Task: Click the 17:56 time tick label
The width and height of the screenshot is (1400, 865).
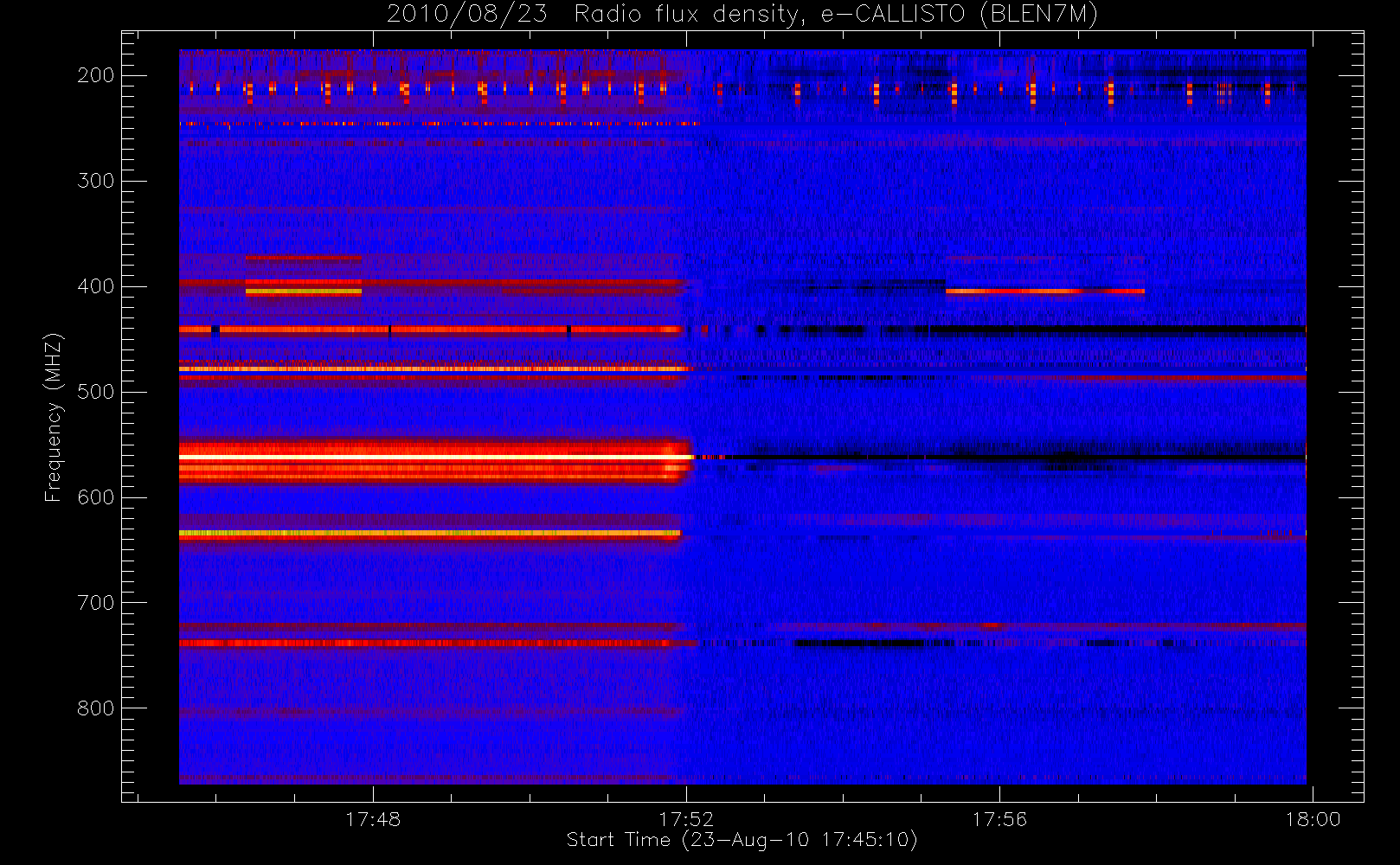Action: (x=999, y=819)
